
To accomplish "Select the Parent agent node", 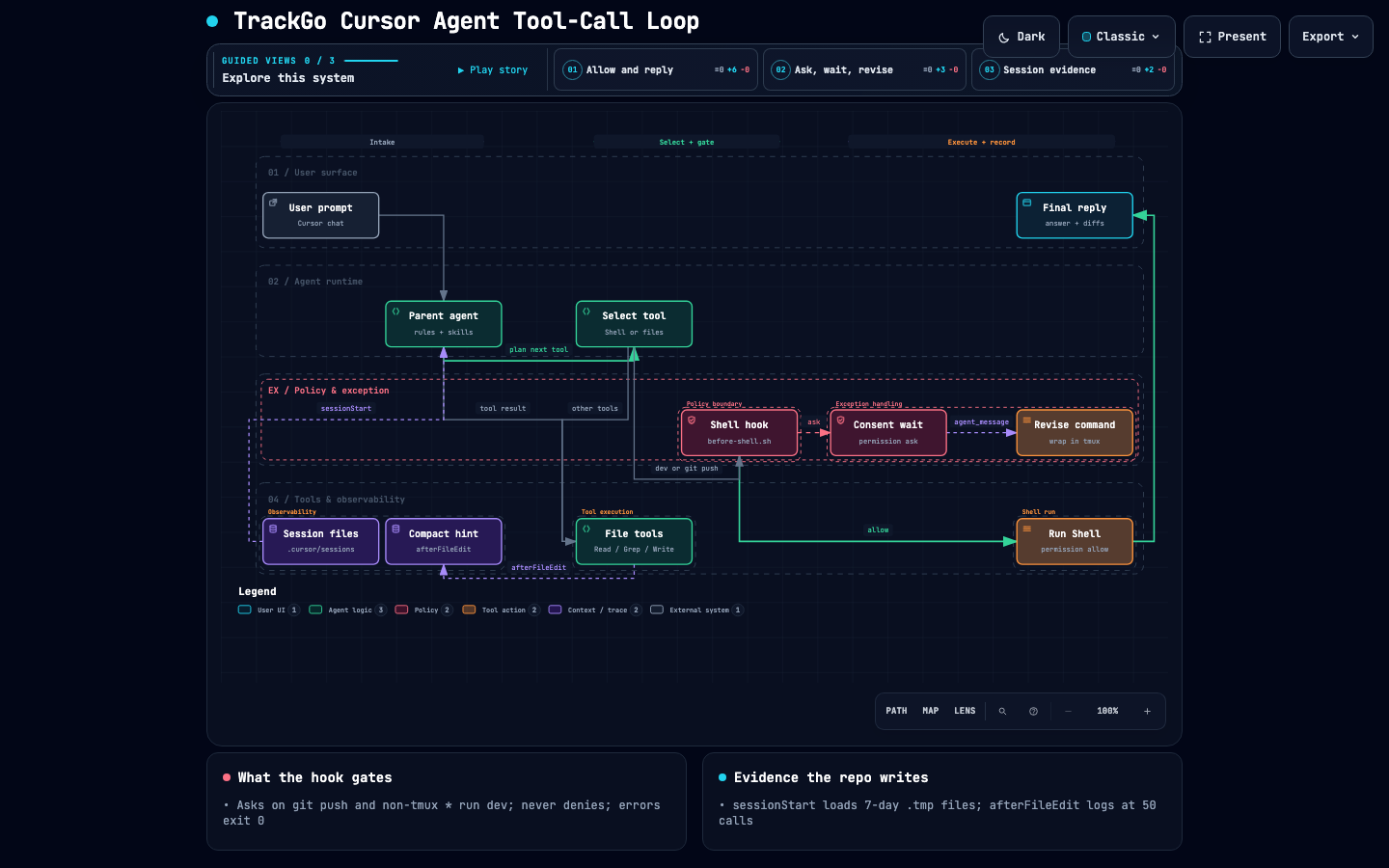I will click(x=444, y=324).
